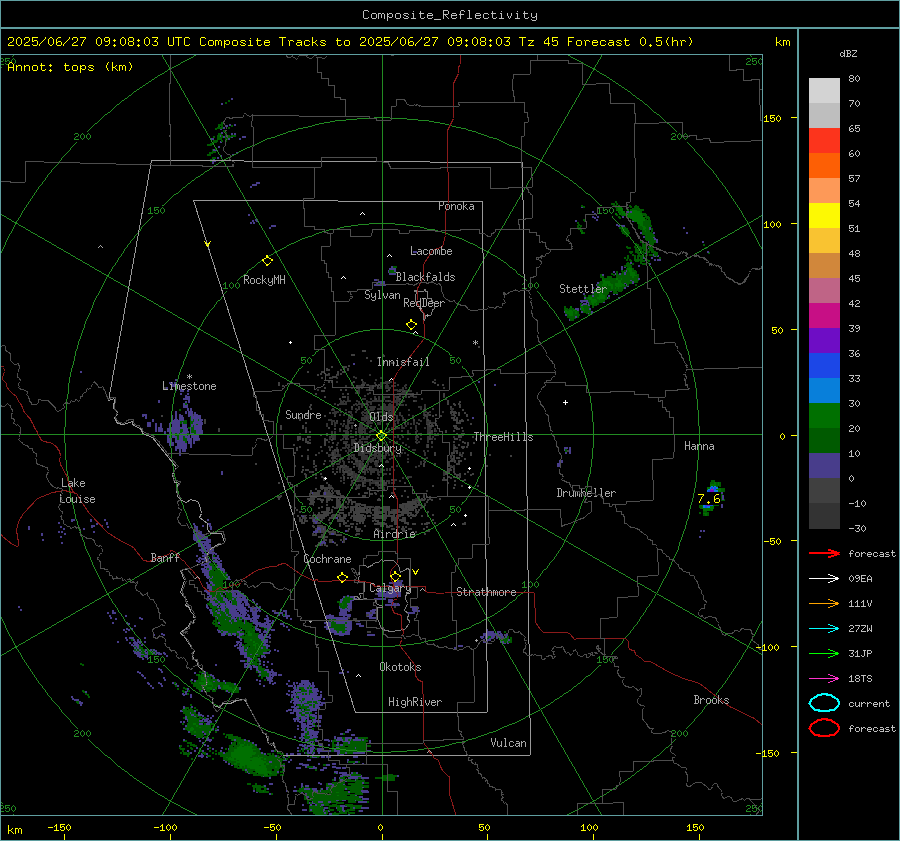Click the indigo 10 dBZ color swatch

pos(824,466)
